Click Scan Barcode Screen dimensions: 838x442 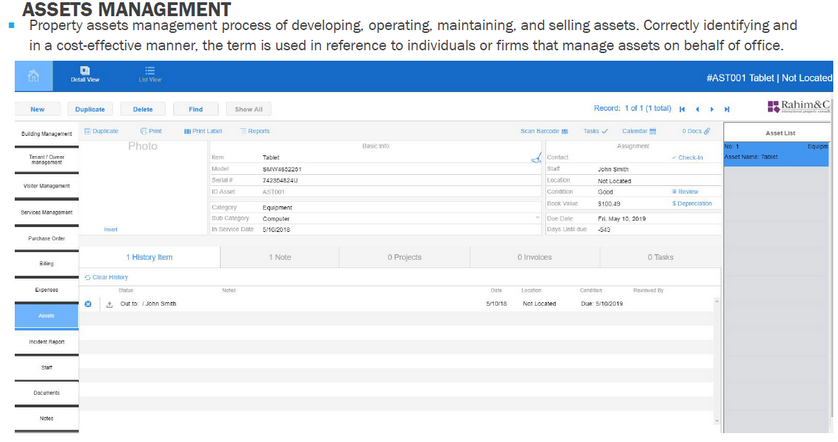[x=544, y=131]
